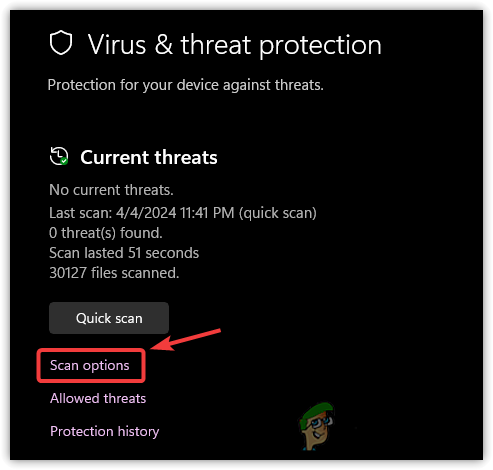Click the scan history clock icon
This screenshot has width=493, height=470.
59,156
